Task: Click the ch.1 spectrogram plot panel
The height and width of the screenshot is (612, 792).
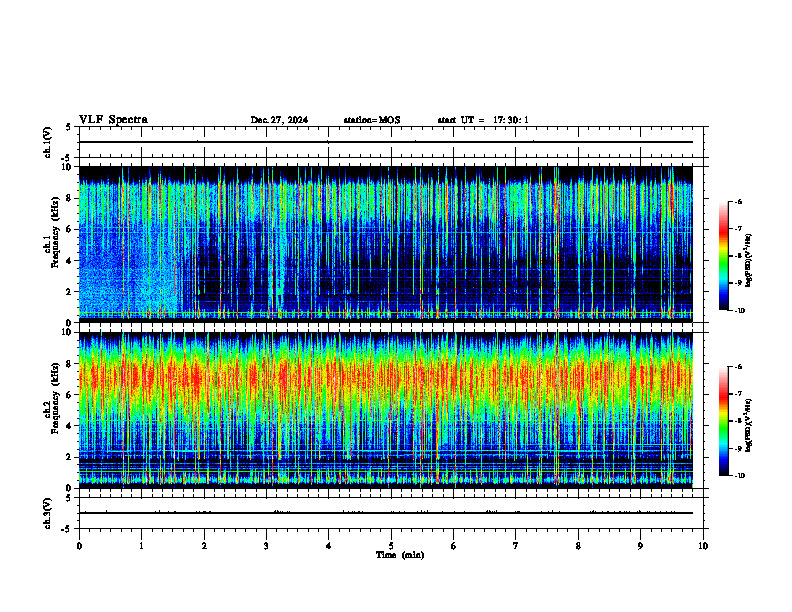Action: pyautogui.click(x=385, y=244)
